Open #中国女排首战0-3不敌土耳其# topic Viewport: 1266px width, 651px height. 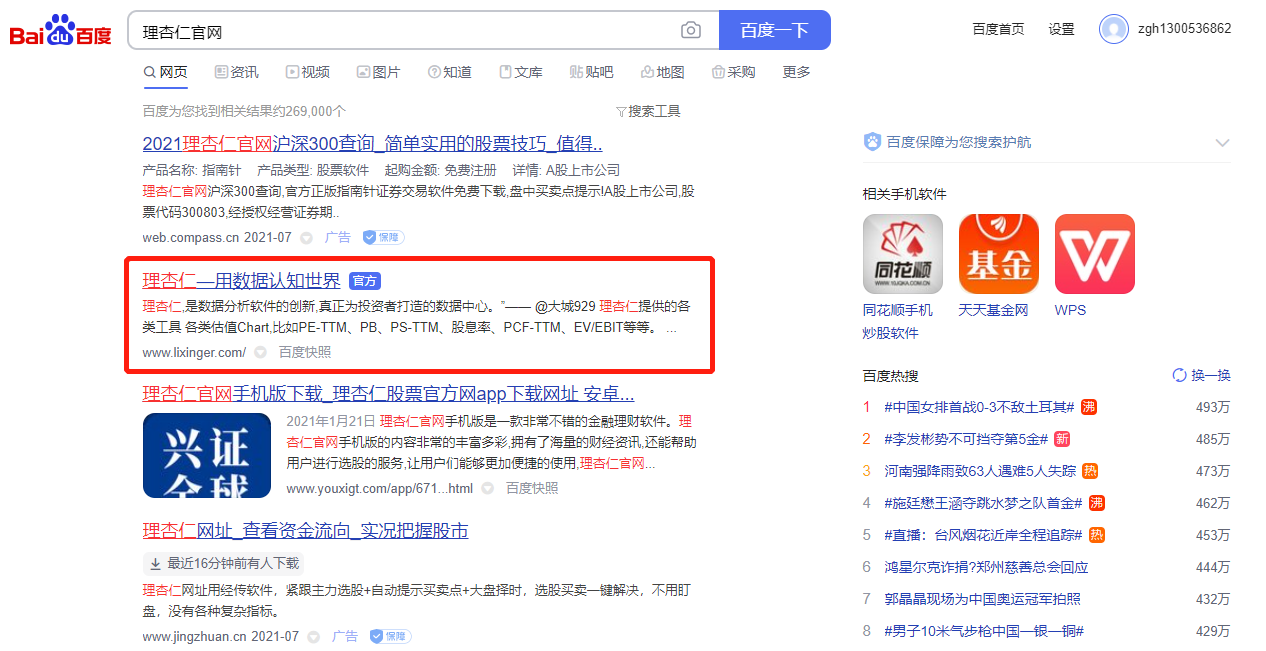click(979, 407)
